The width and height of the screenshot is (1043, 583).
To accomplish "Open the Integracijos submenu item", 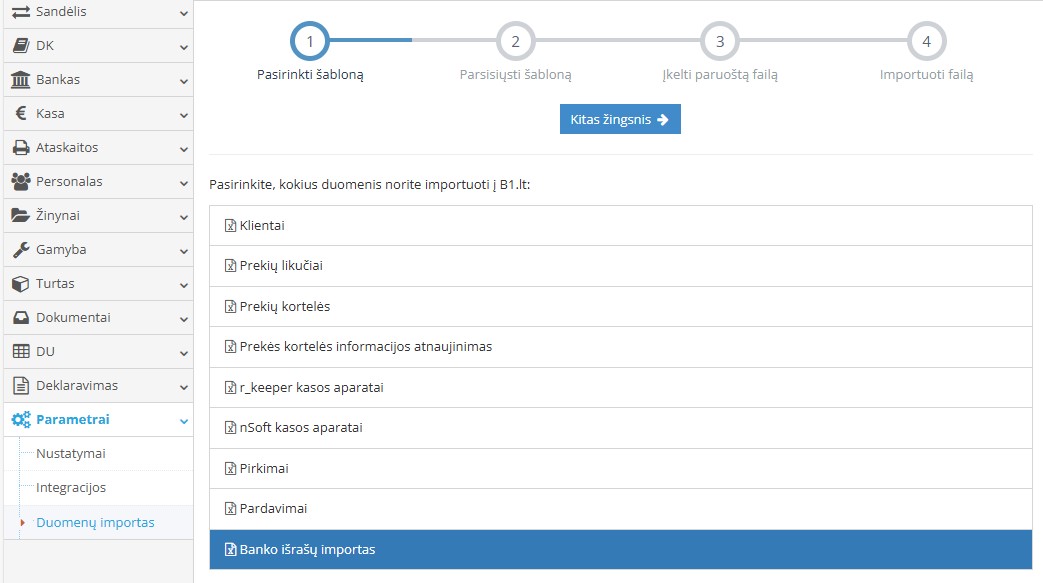I will click(x=70, y=488).
